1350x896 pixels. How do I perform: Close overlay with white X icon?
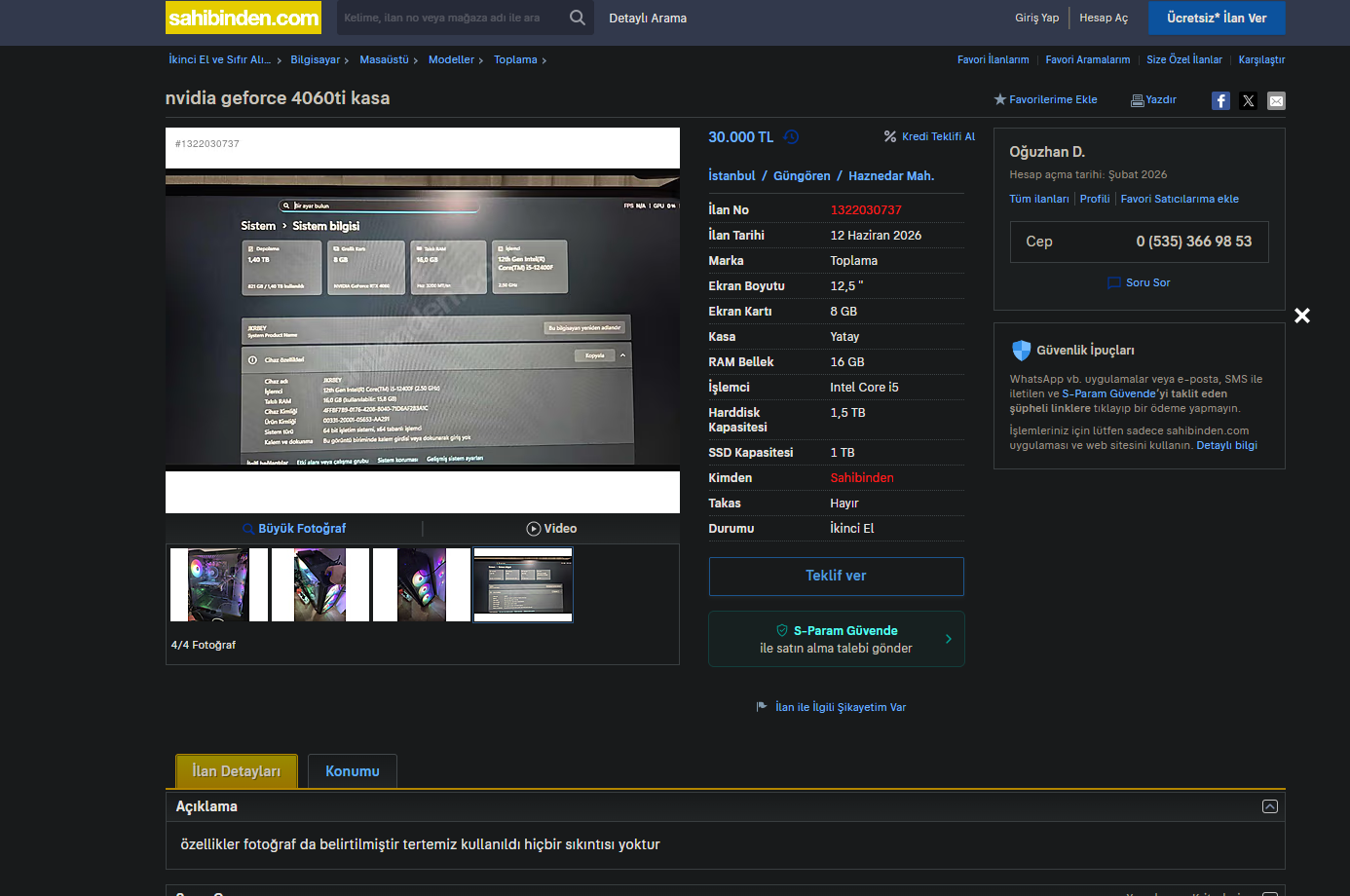coord(1302,316)
